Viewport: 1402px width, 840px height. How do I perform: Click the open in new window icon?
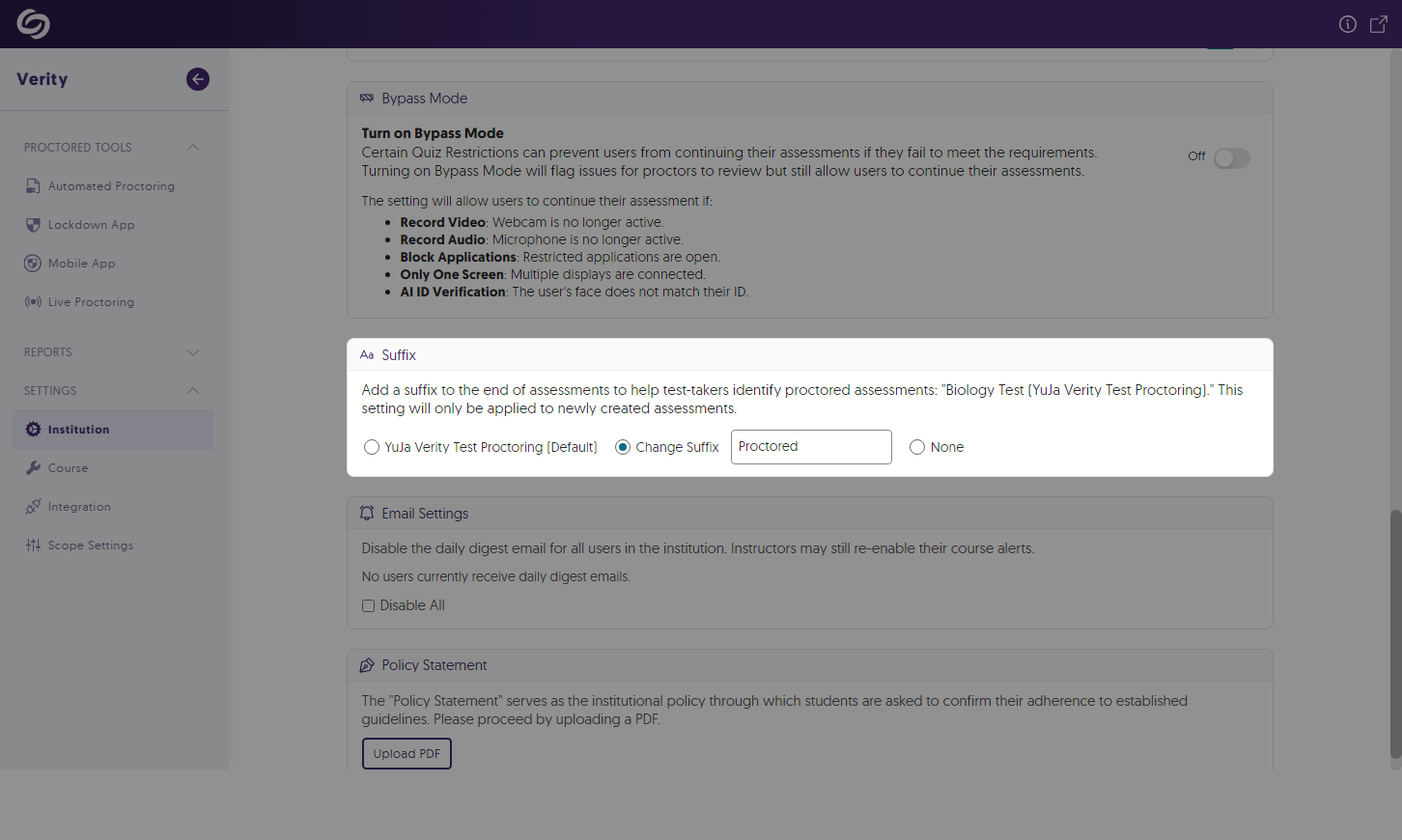tap(1379, 24)
